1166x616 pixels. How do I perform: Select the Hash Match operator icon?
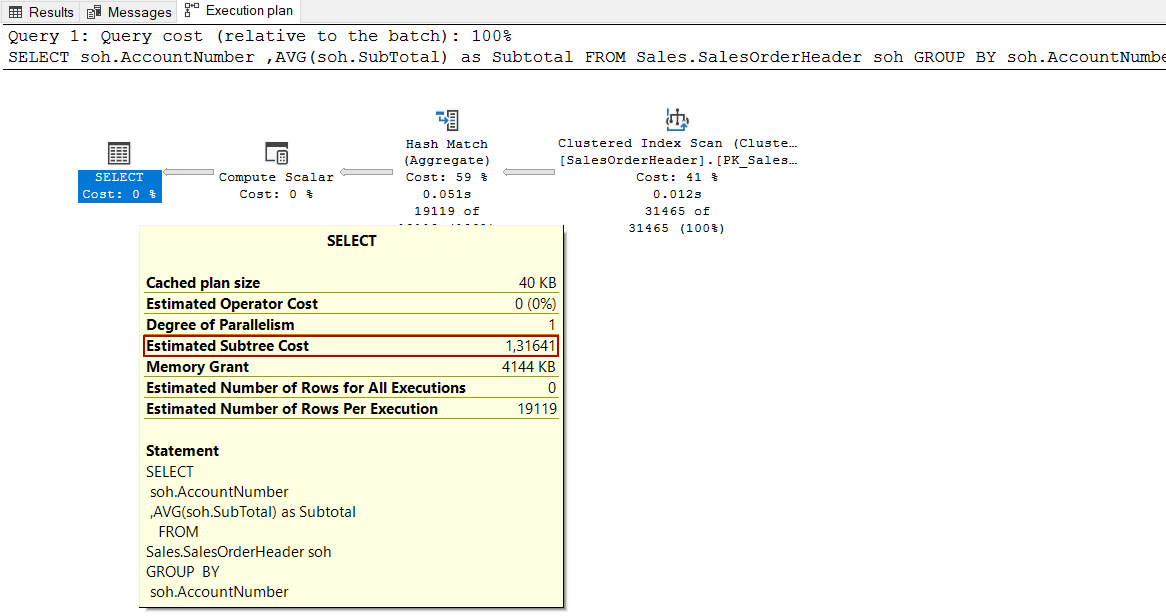click(447, 120)
